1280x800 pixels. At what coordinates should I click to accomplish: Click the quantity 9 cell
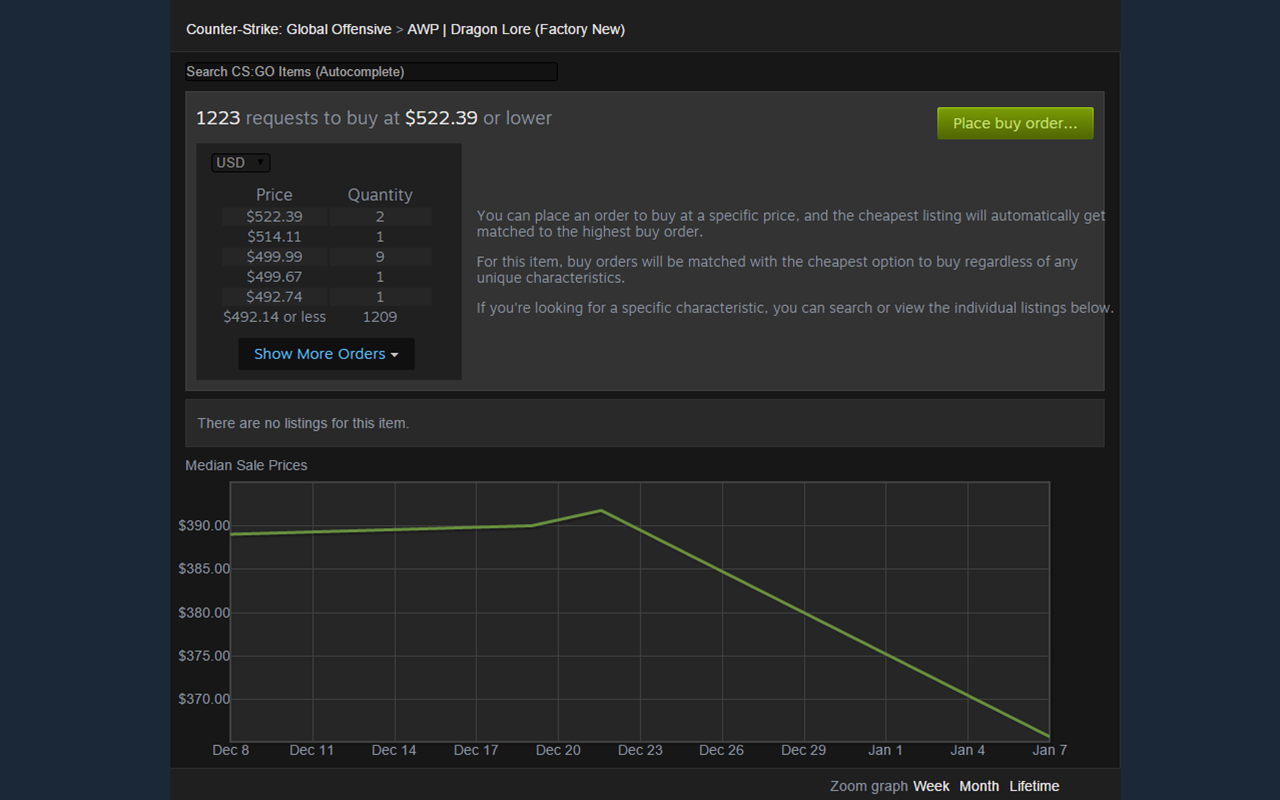point(380,256)
